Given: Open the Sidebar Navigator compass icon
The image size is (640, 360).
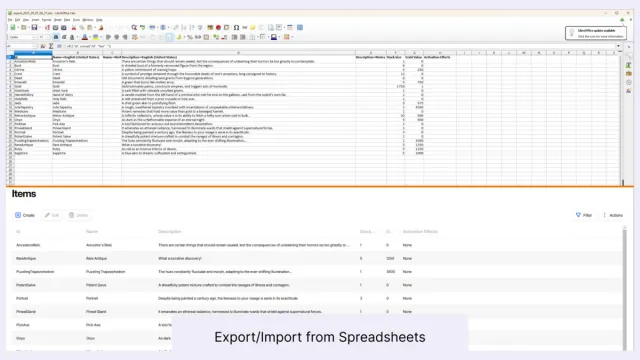Looking at the screenshot, I should 629,82.
